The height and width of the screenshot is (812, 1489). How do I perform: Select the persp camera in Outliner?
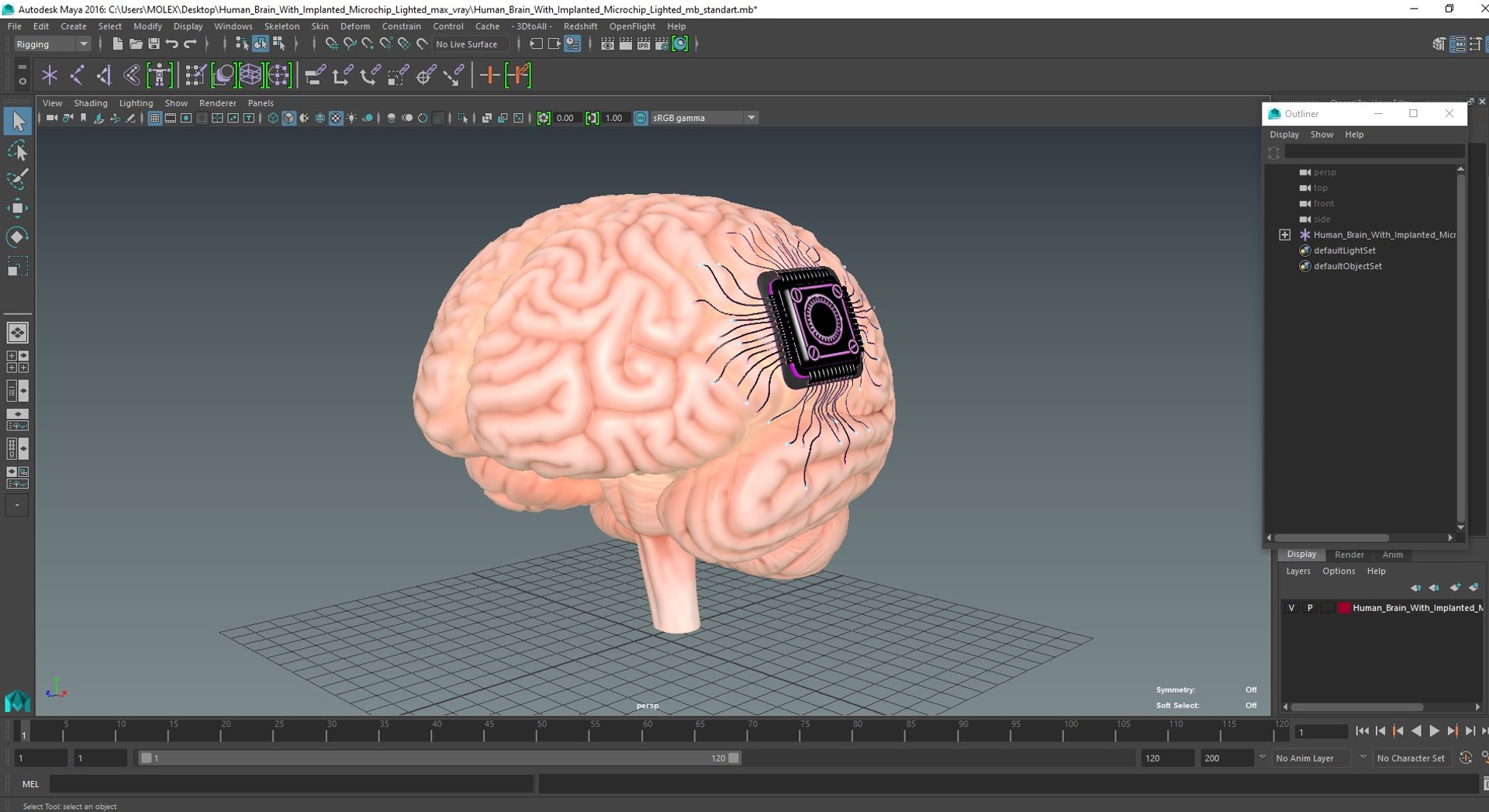(x=1325, y=172)
